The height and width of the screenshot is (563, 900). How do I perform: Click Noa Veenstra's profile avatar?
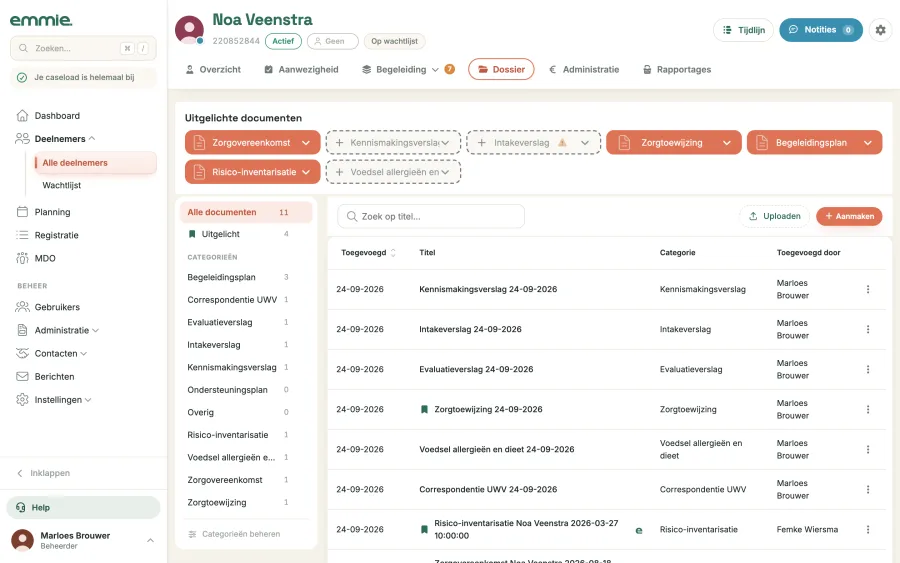pos(189,30)
